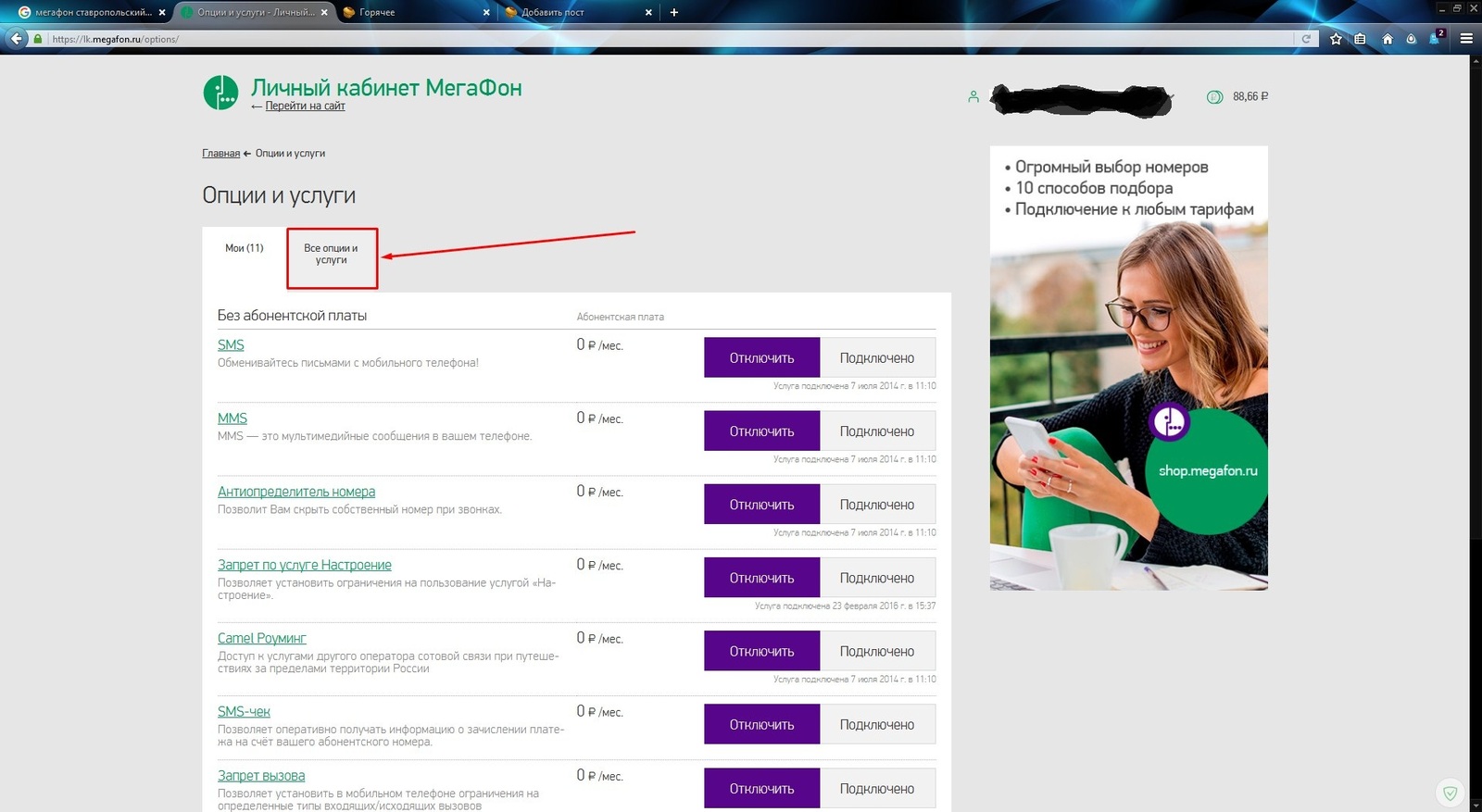The height and width of the screenshot is (812, 1482).
Task: Click the shop.megafon.ru advertisement banner
Action: tap(1128, 368)
